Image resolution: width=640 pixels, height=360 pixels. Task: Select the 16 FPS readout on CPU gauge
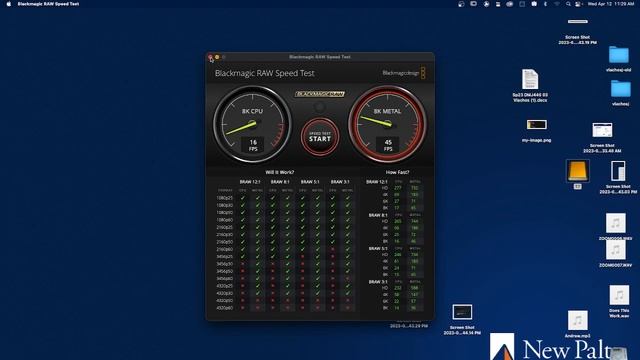point(253,145)
